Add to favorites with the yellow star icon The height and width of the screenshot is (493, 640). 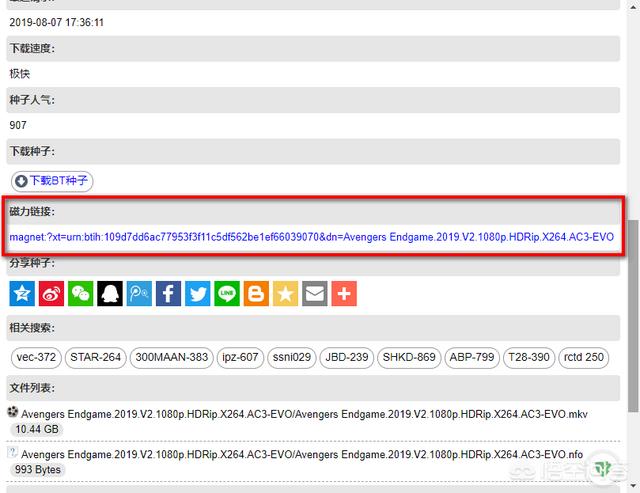[286, 293]
